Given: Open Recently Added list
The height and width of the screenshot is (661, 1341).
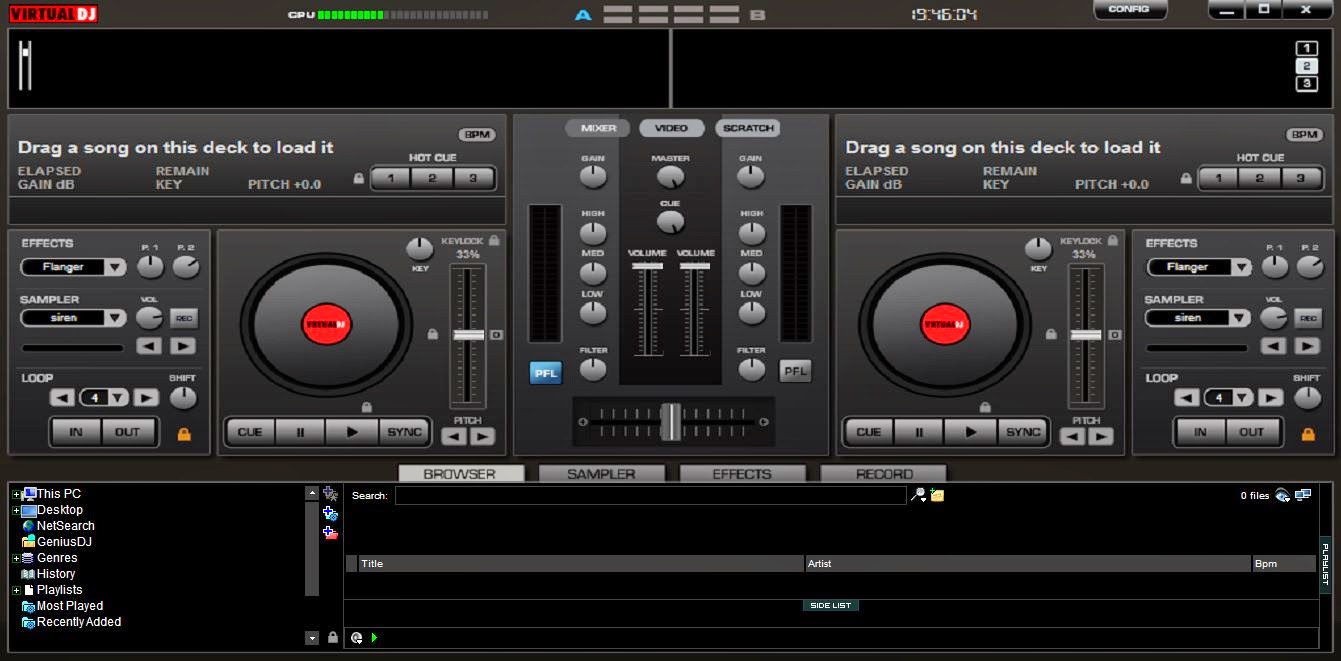Looking at the screenshot, I should [x=71, y=622].
